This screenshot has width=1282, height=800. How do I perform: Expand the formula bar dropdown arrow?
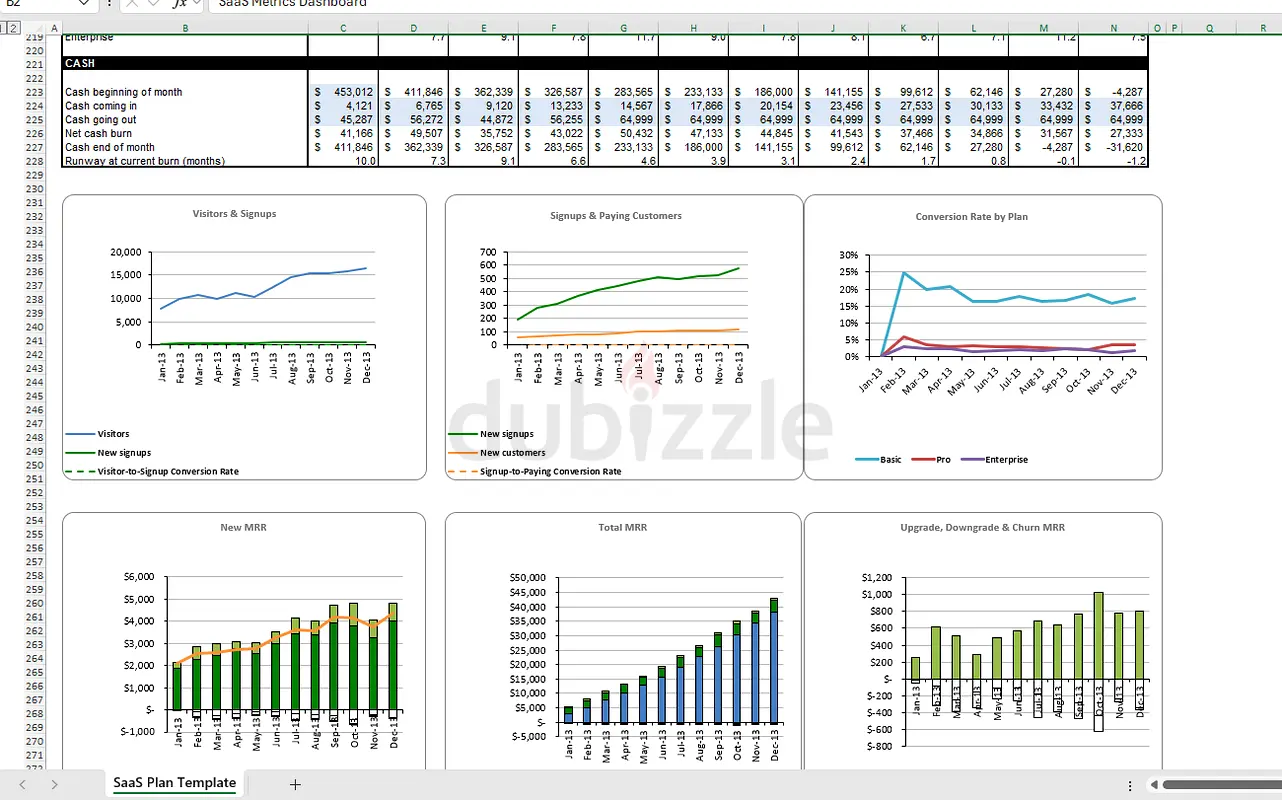click(x=198, y=4)
